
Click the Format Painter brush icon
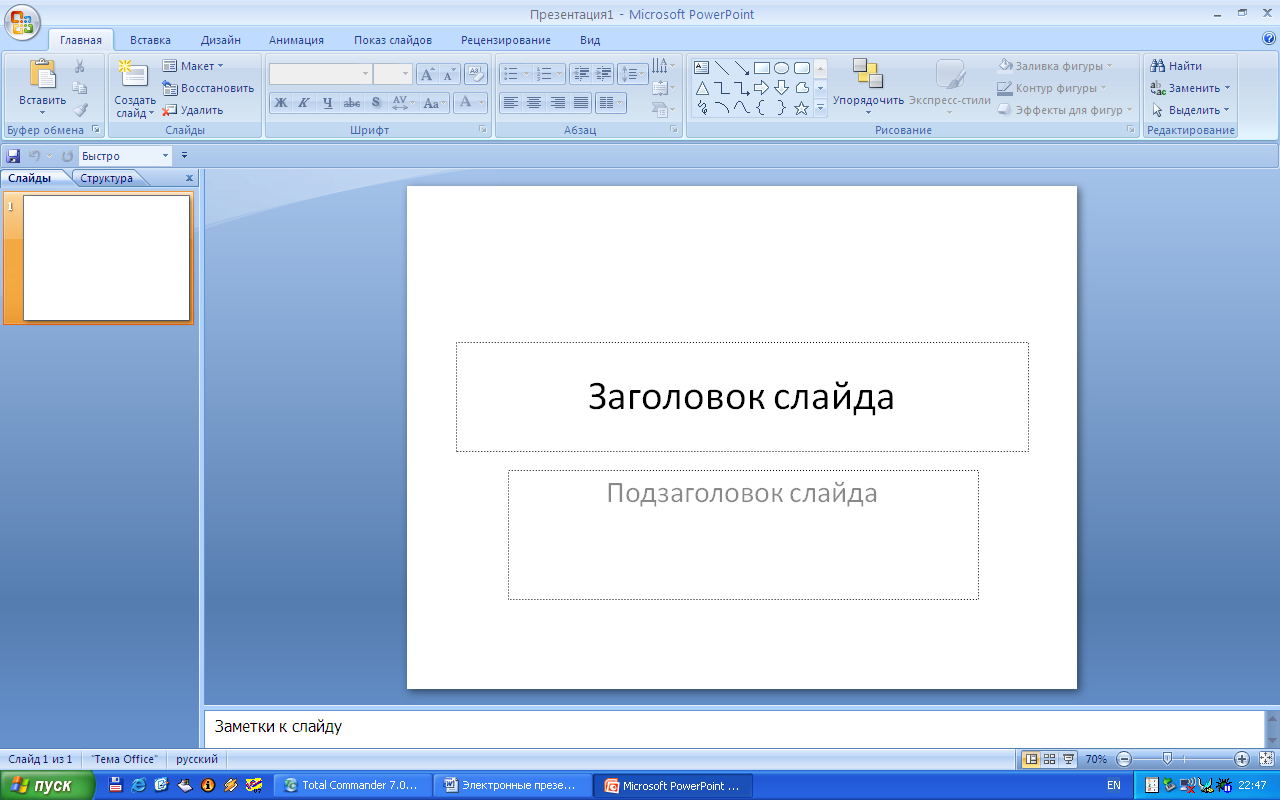(x=80, y=110)
